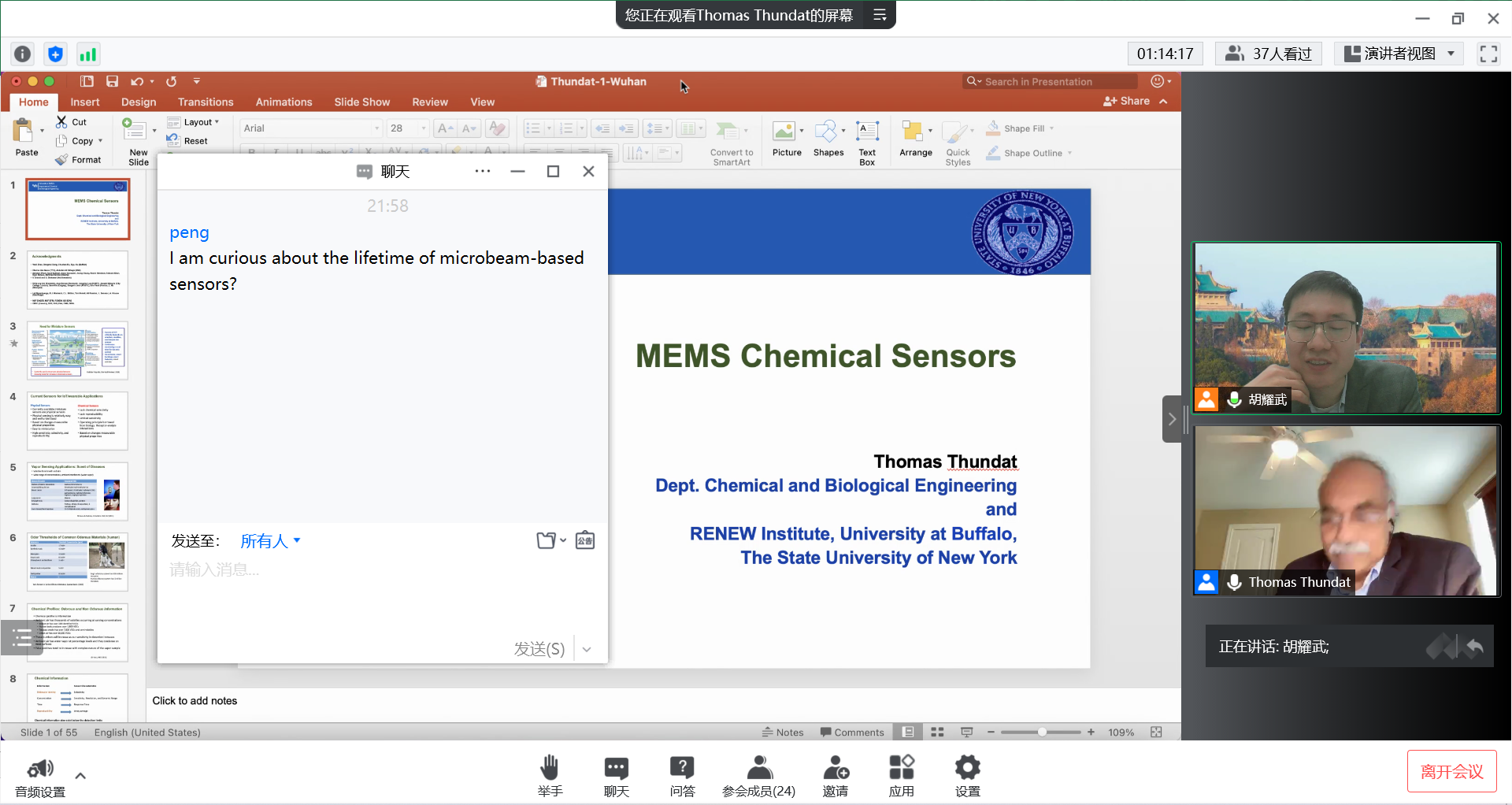
Task: Open the Q&A (问答) panel
Action: coord(682,768)
